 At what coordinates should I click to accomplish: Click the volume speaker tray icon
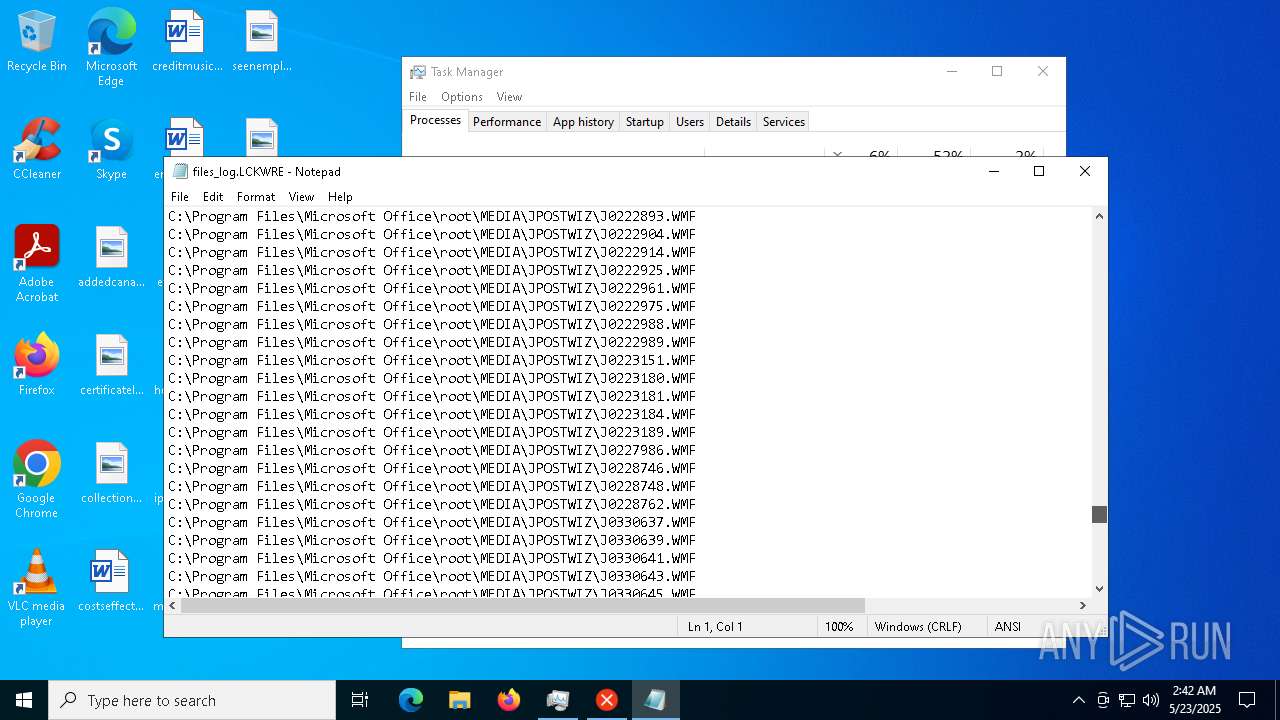[x=1151, y=700]
